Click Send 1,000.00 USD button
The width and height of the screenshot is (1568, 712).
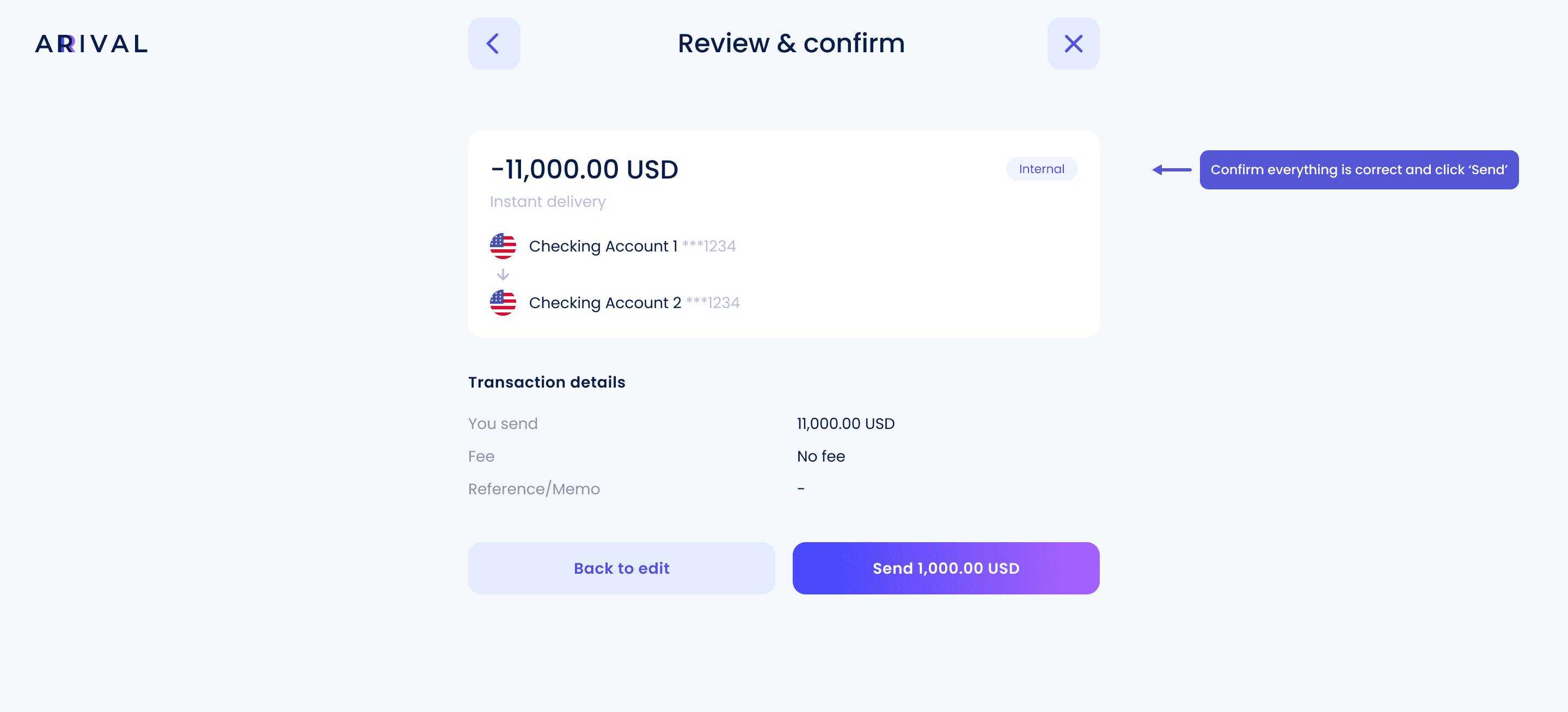coord(946,568)
